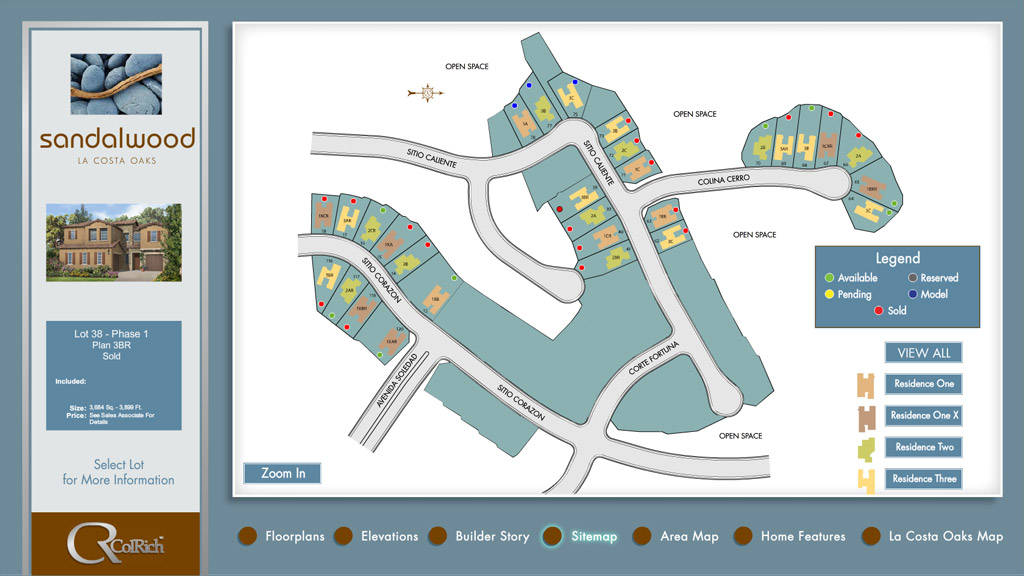This screenshot has height=576, width=1024.
Task: Click the yellow Pending legend dot
Action: click(x=829, y=294)
